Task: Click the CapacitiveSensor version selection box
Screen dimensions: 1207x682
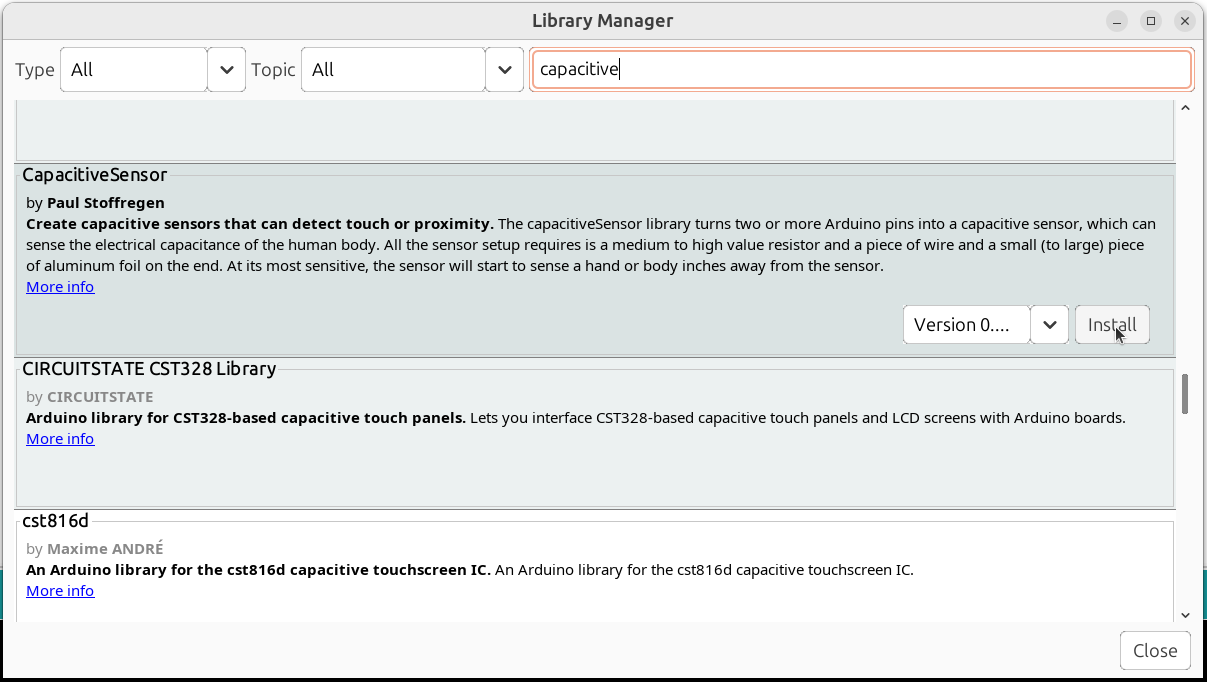Action: (x=966, y=325)
